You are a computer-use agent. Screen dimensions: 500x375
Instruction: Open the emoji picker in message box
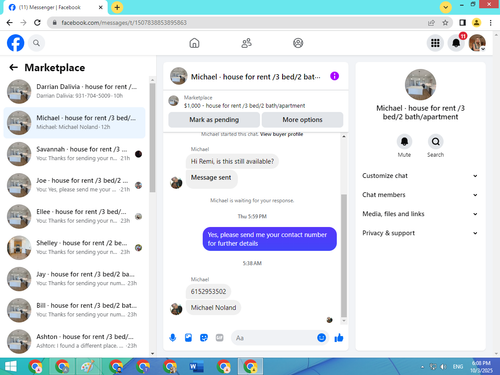321,338
